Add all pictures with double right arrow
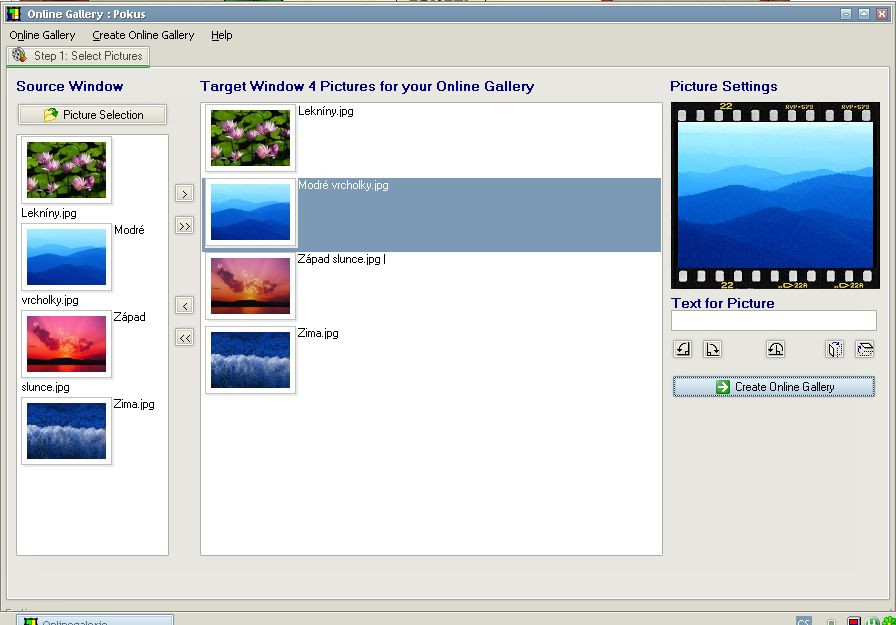 pos(185,226)
